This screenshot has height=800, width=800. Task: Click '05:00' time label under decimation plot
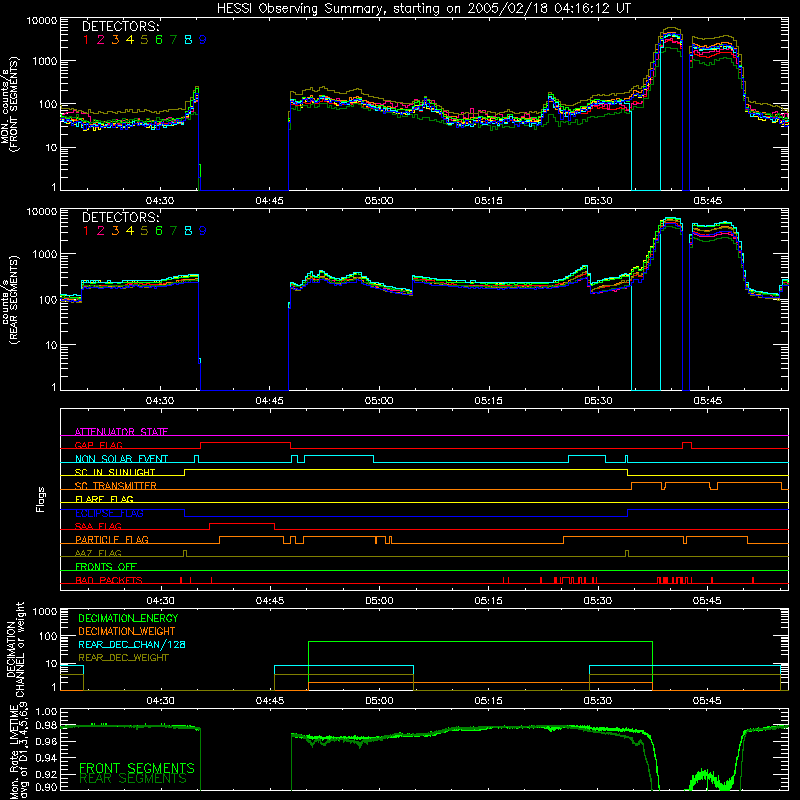pos(379,701)
